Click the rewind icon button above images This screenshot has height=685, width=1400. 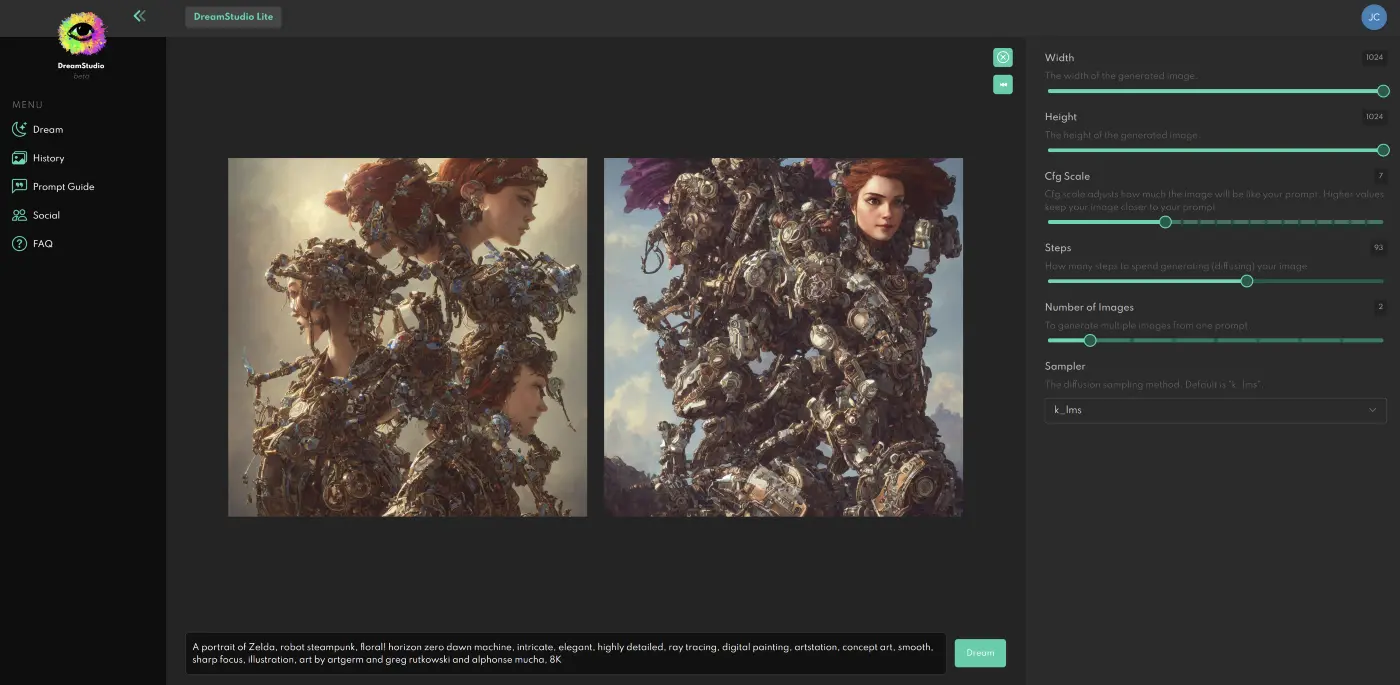coord(1002,85)
